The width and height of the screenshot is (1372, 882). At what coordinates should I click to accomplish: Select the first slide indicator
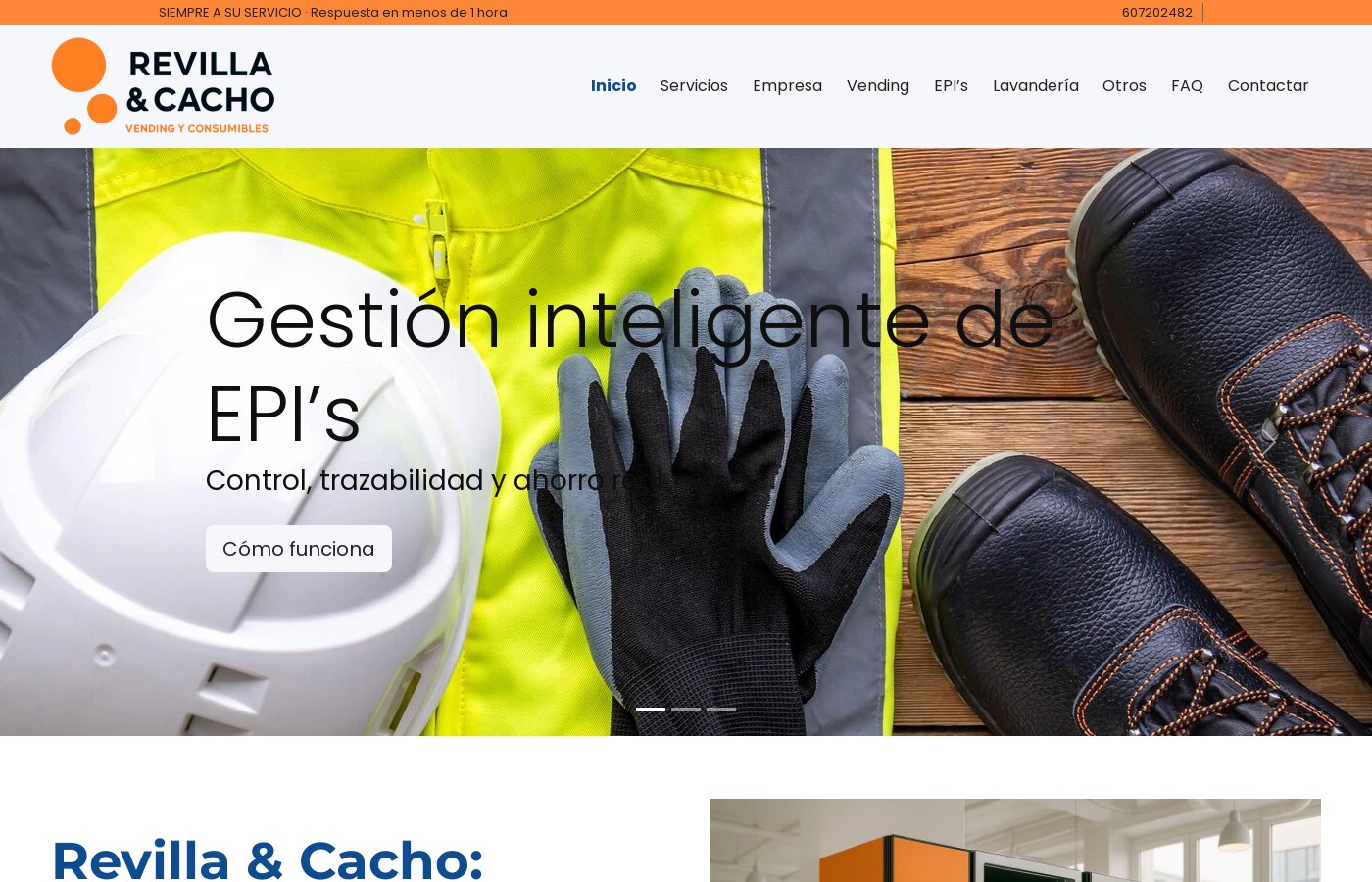tap(651, 709)
